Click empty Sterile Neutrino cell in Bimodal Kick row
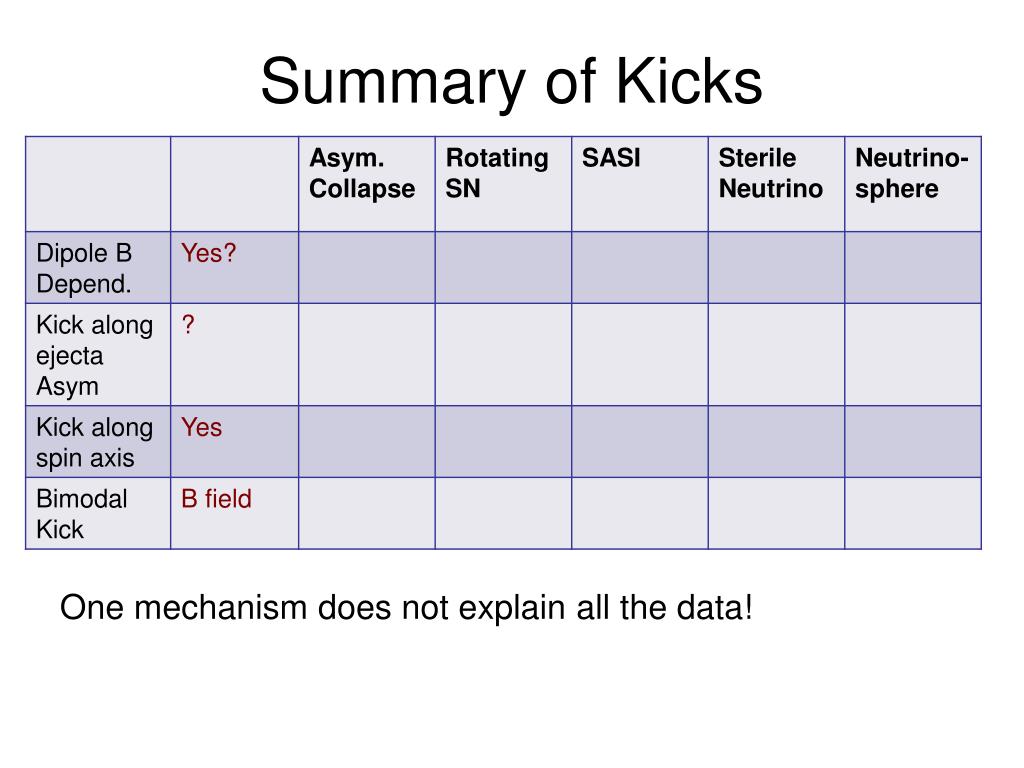Screen dimensions: 1024x768 776,513
